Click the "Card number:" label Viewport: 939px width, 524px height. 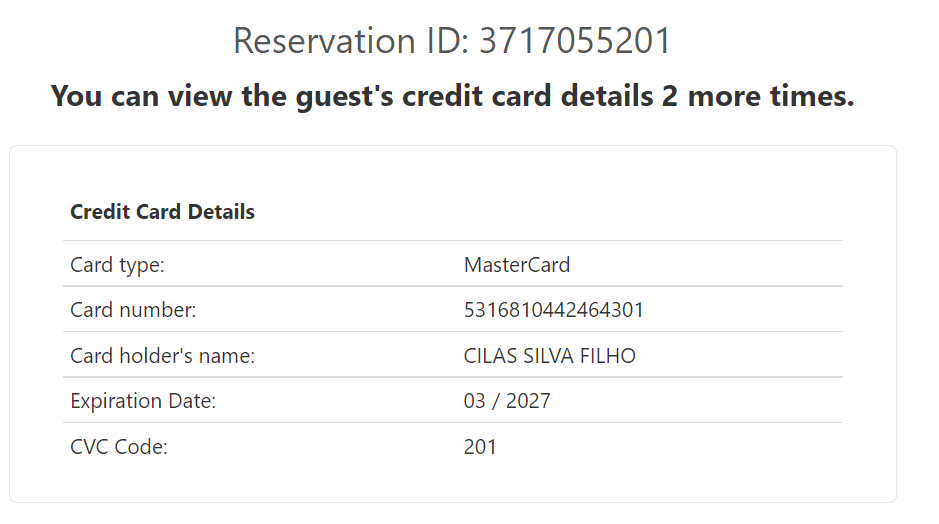(133, 310)
